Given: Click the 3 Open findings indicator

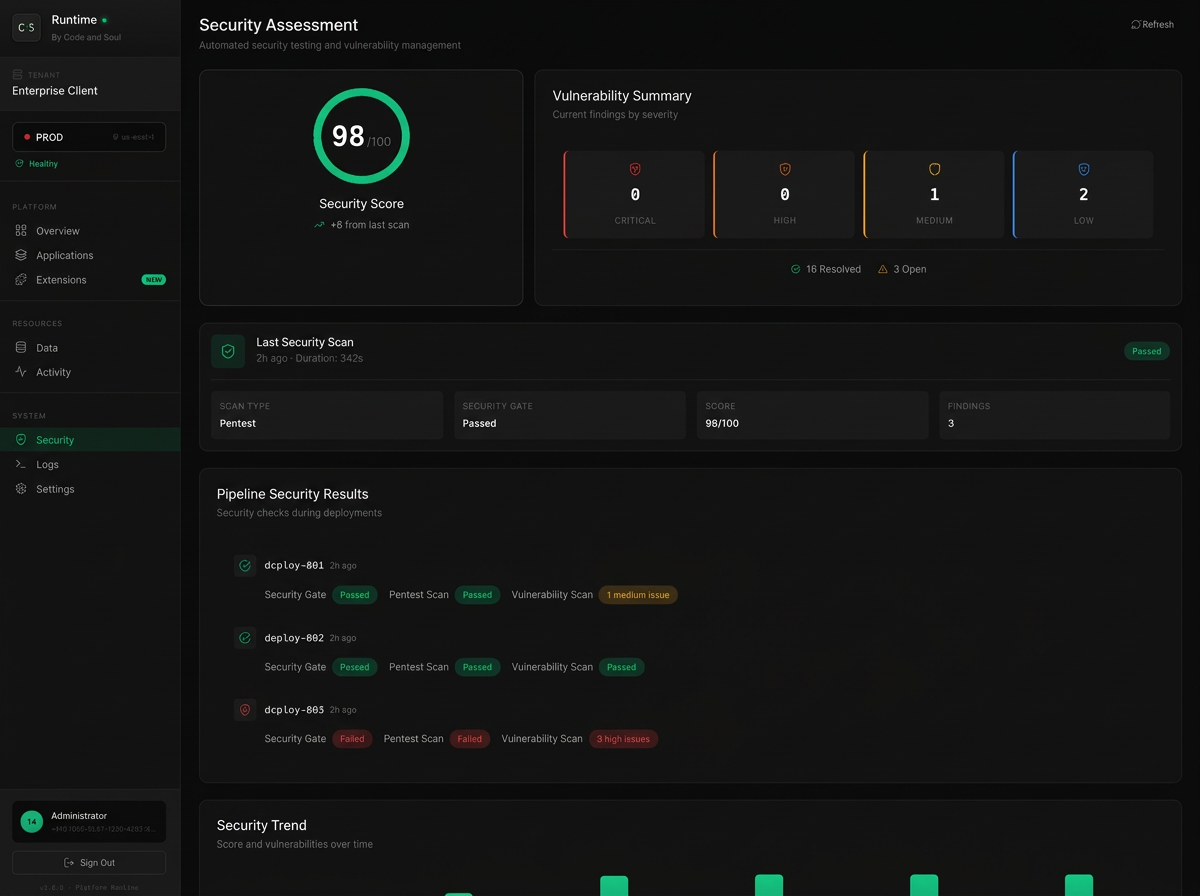Looking at the screenshot, I should coord(902,269).
